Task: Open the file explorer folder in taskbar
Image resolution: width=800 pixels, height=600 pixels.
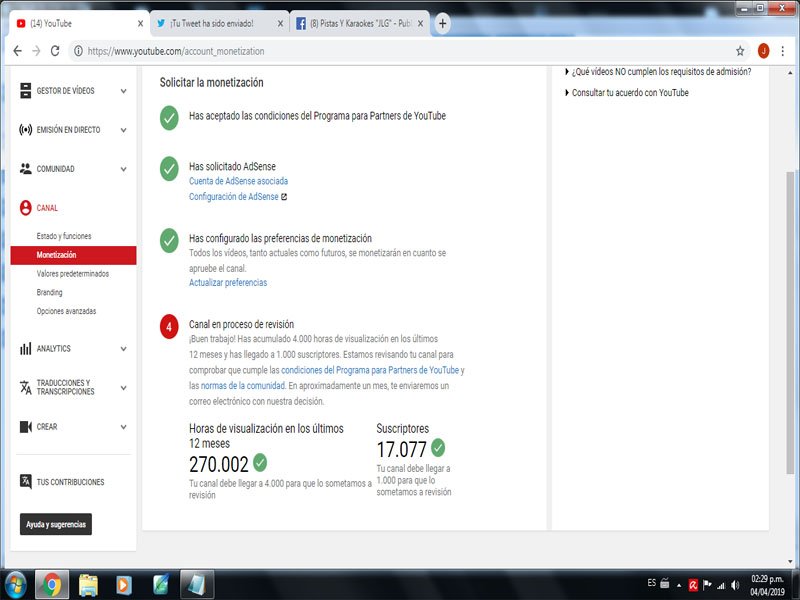Action: 88,585
